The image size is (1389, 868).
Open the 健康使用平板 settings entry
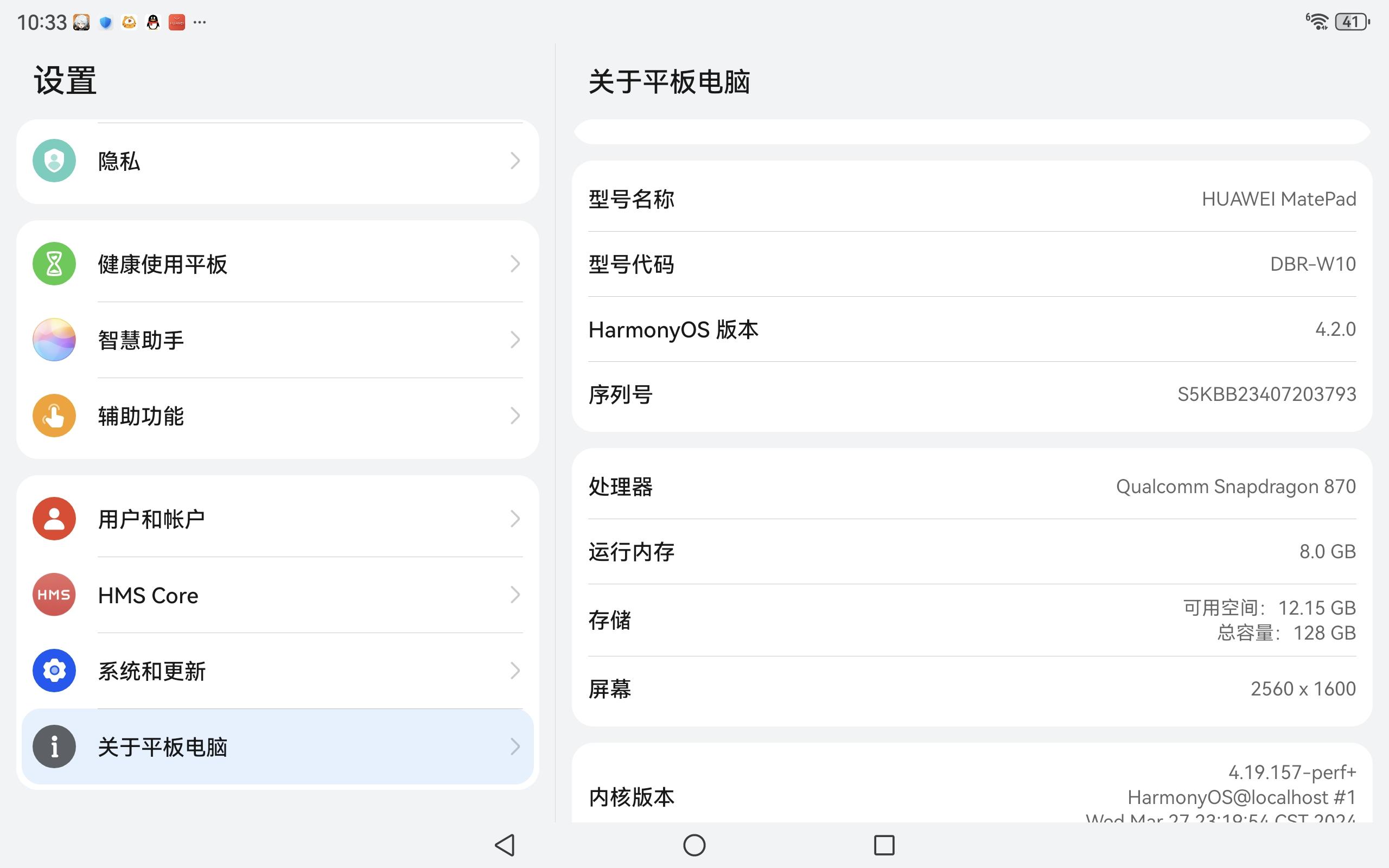(x=278, y=264)
